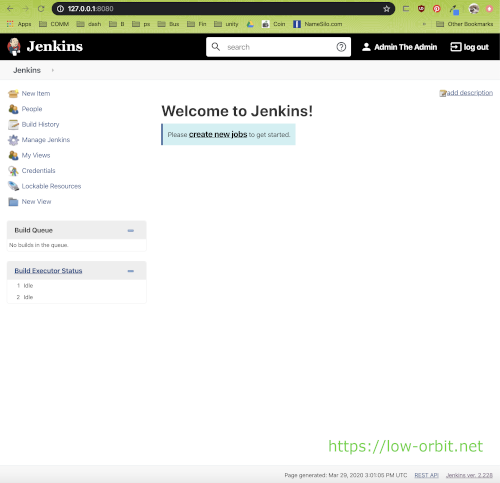Image resolution: width=500 pixels, height=483 pixels.
Task: Open New View link
Action: [36, 202]
